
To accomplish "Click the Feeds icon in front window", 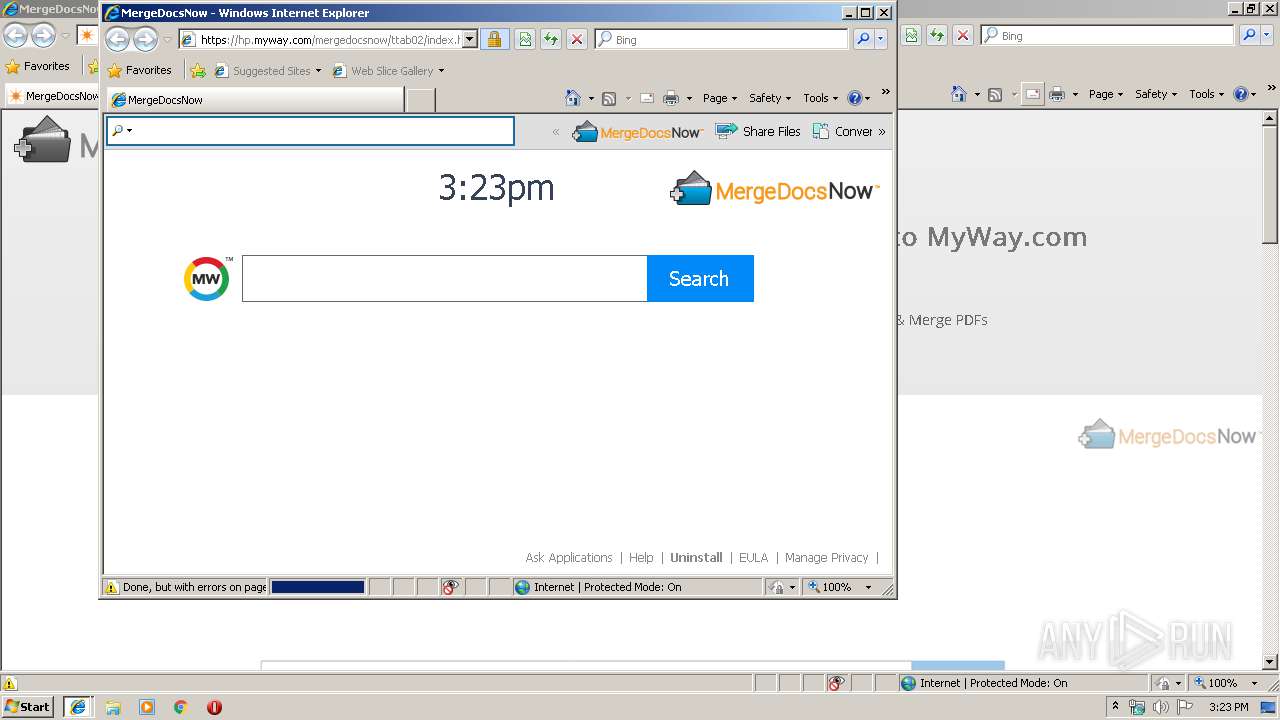I will [x=608, y=98].
